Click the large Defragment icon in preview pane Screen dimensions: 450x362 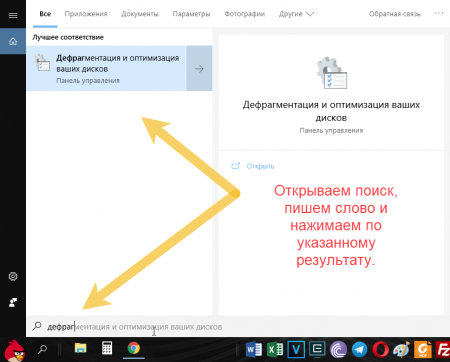(331, 73)
